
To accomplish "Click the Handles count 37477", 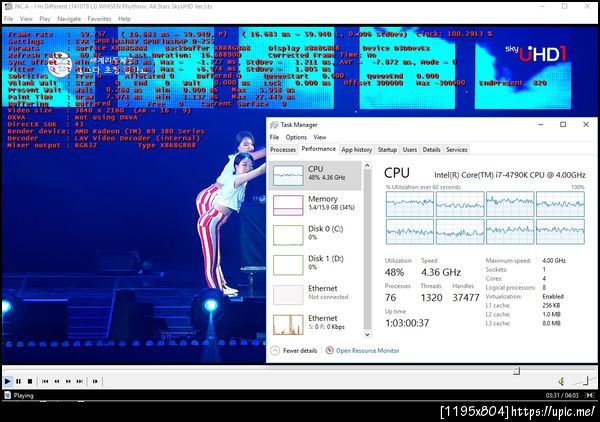I will pyautogui.click(x=466, y=298).
